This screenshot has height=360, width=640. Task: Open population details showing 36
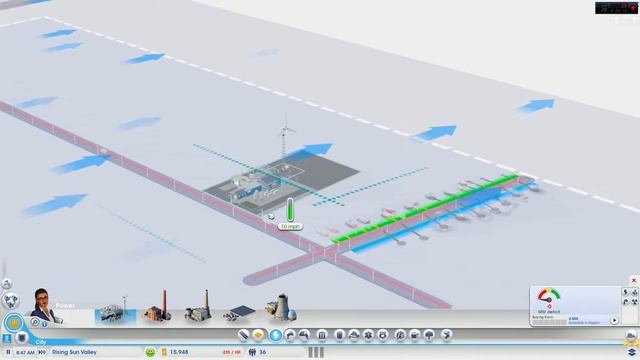click(x=258, y=352)
